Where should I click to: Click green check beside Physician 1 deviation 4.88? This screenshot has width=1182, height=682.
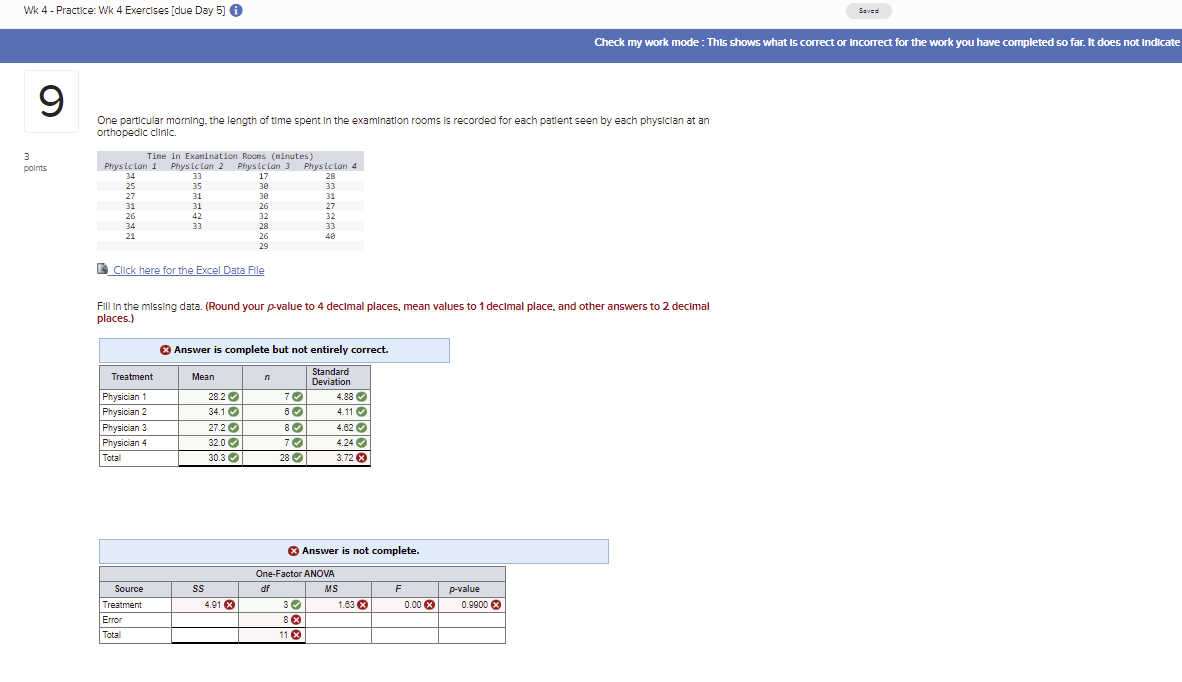point(362,397)
